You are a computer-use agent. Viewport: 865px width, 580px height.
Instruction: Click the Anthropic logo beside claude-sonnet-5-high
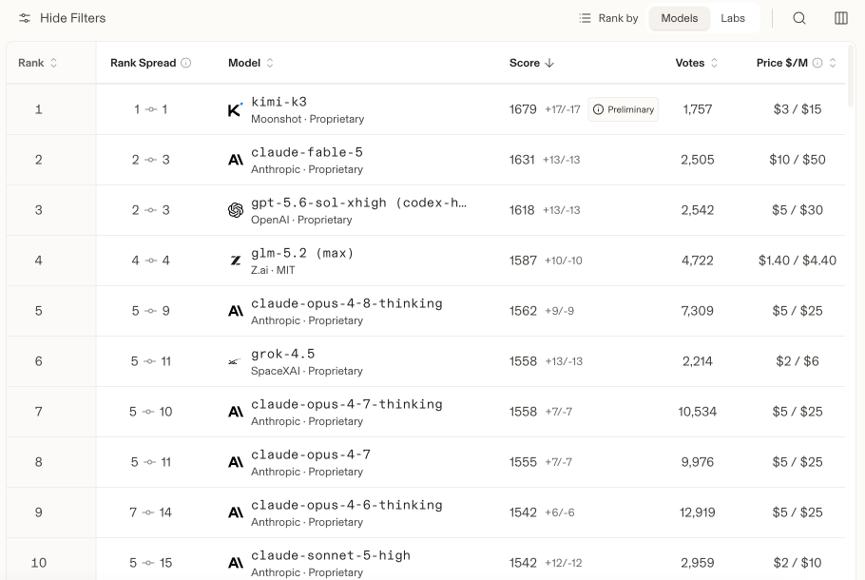236,563
